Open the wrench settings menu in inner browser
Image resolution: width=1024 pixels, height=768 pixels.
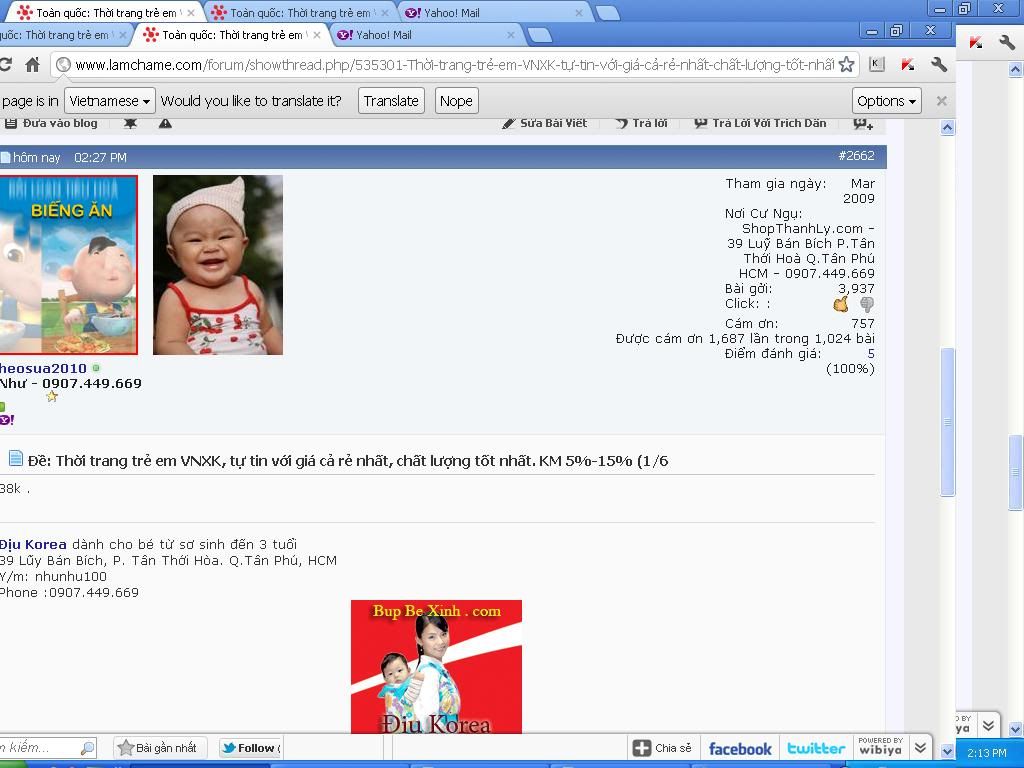point(939,65)
